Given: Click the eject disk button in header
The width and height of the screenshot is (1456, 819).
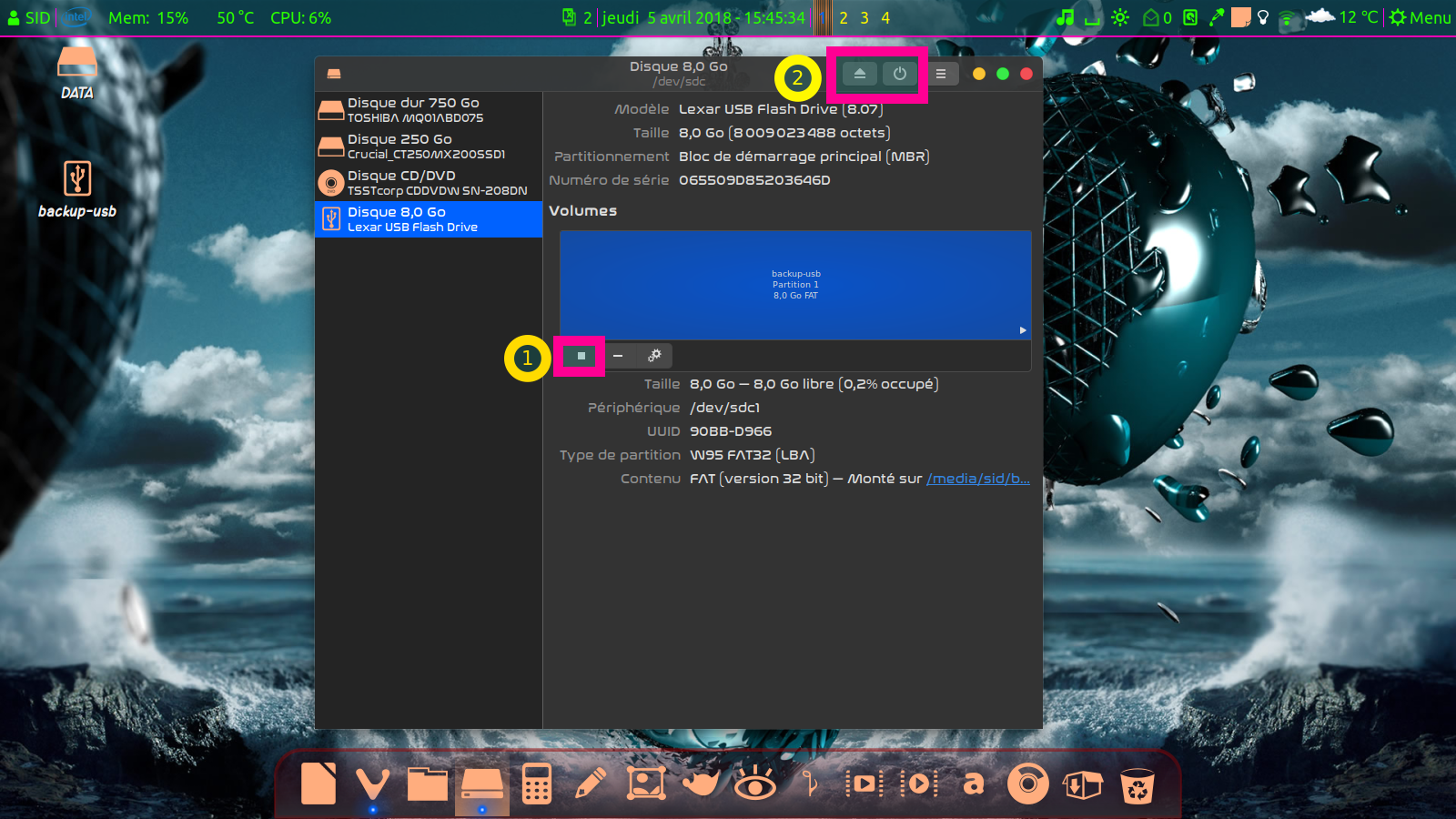Looking at the screenshot, I should (859, 74).
